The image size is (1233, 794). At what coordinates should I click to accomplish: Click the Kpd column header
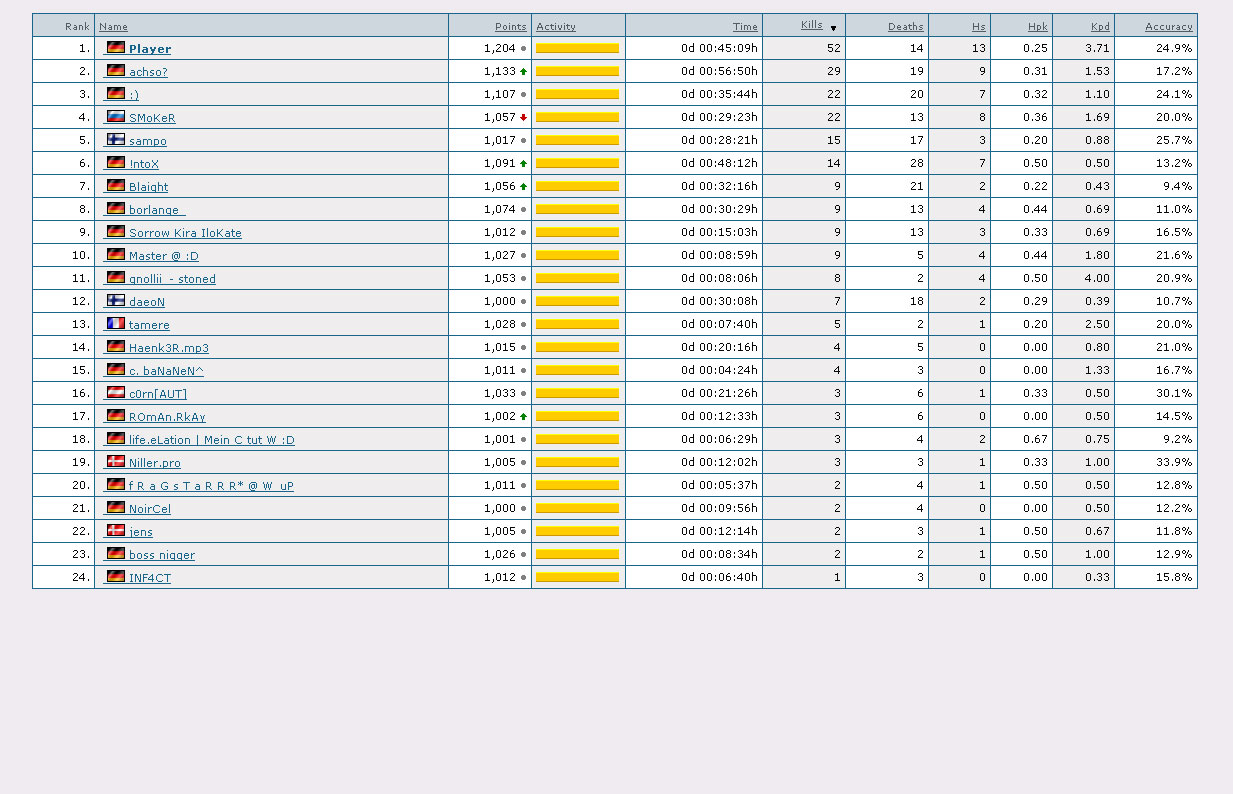click(1100, 27)
